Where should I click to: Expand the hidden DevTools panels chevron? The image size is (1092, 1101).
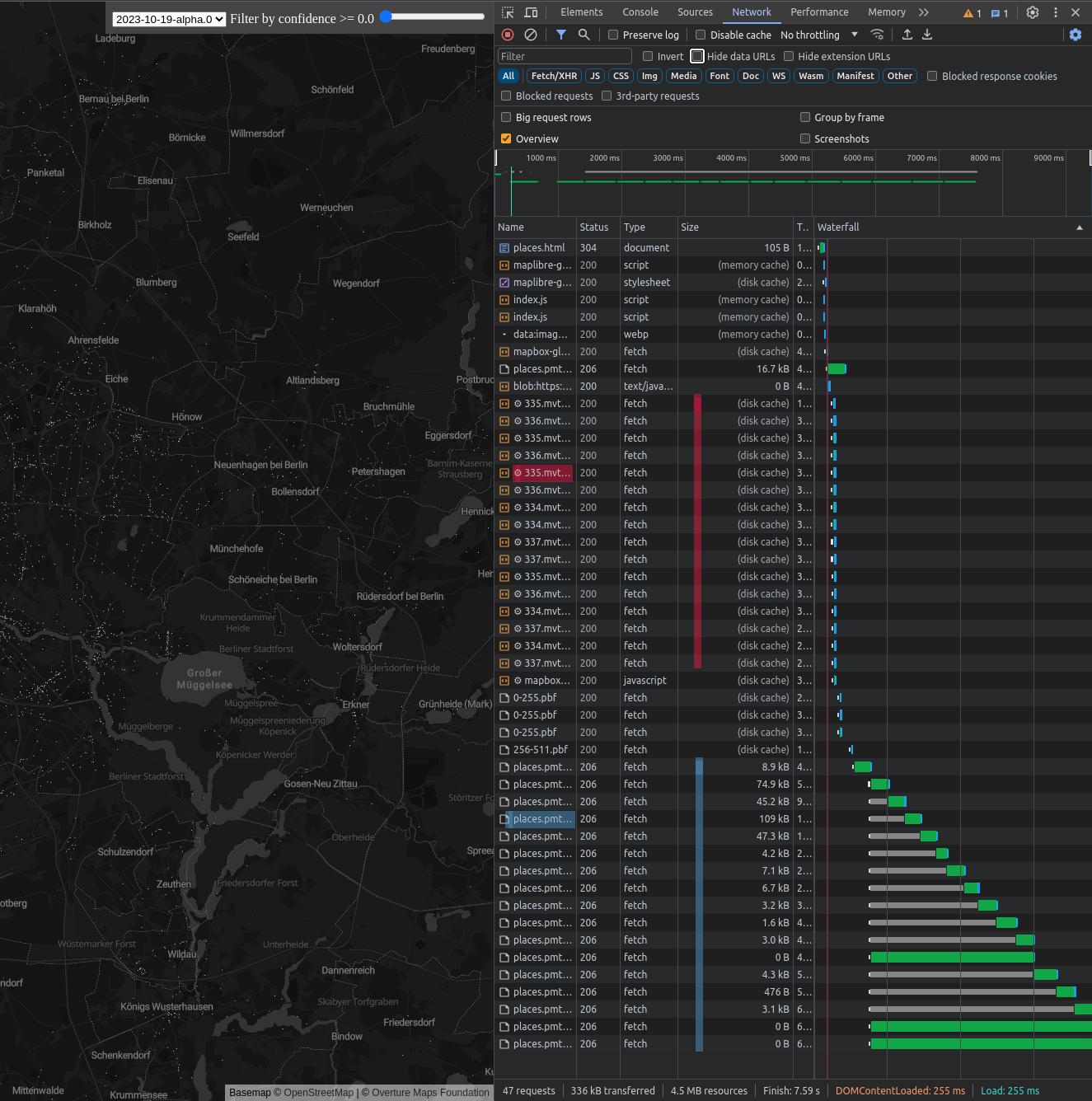click(x=923, y=12)
